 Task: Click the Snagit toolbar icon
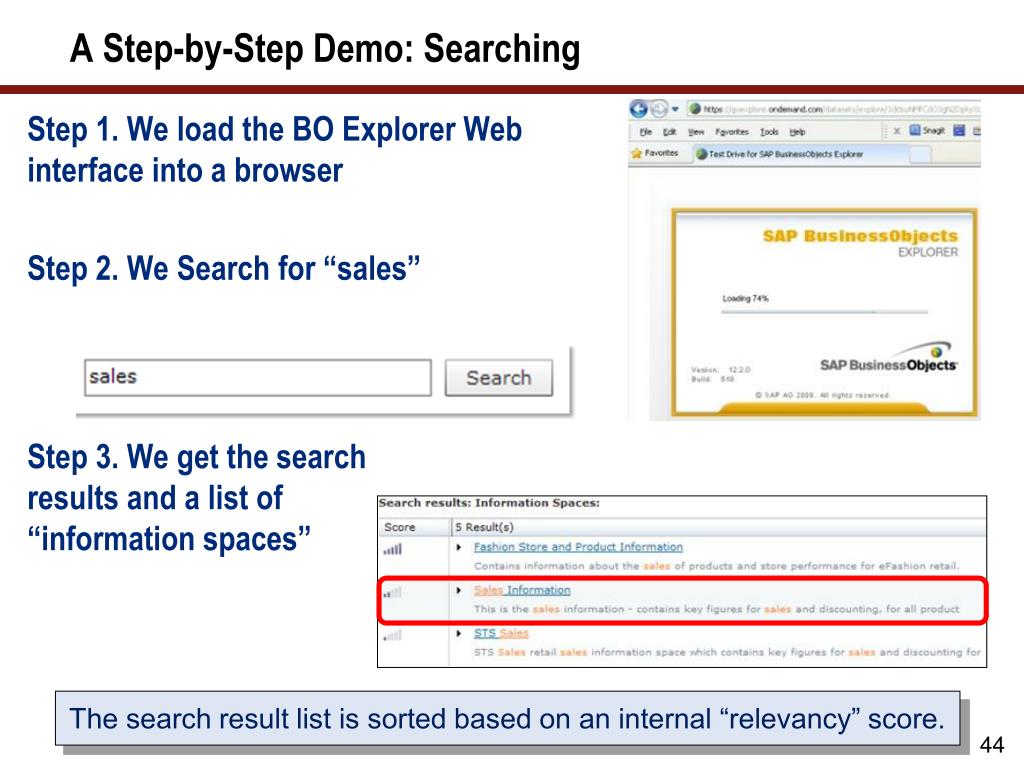[927, 131]
